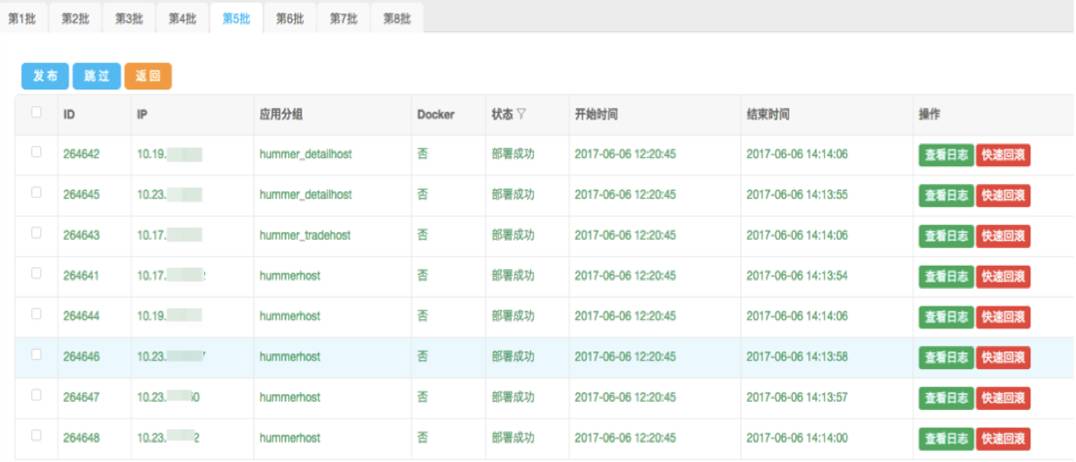
Task: Switch to the 第1批 tab
Action: (x=22, y=19)
